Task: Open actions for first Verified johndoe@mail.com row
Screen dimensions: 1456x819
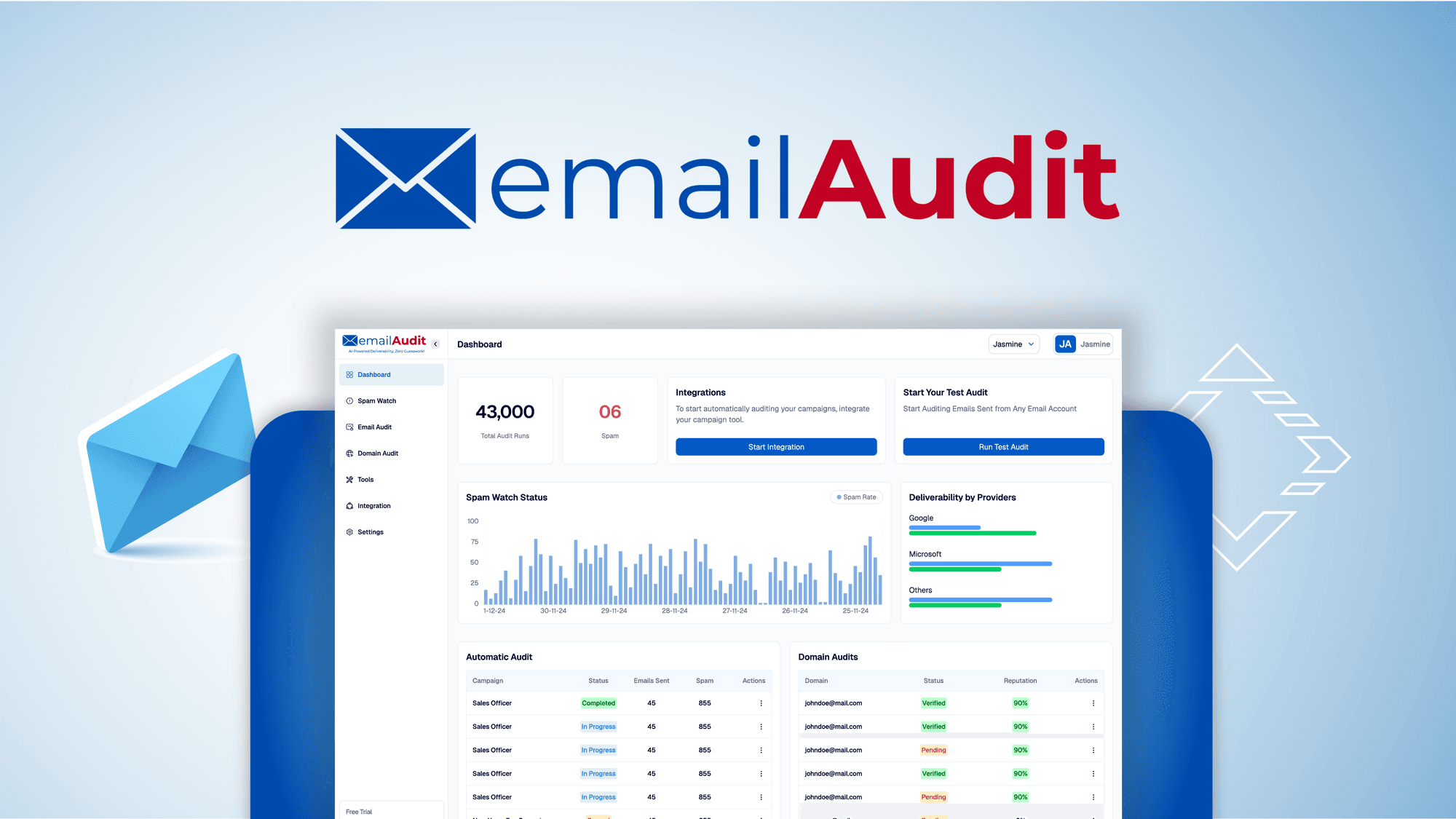Action: pos(1093,703)
